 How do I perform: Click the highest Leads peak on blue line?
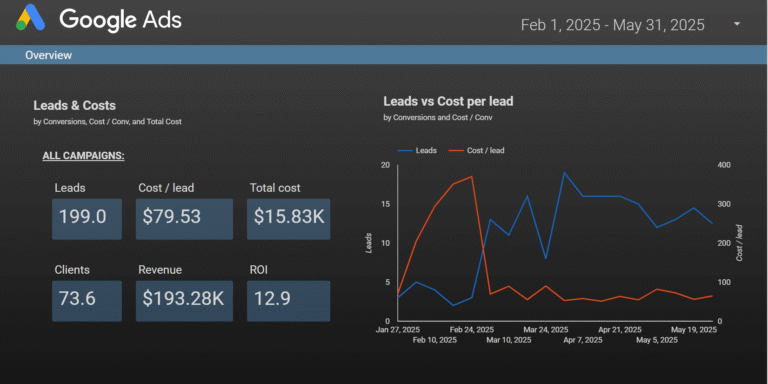[x=564, y=172]
